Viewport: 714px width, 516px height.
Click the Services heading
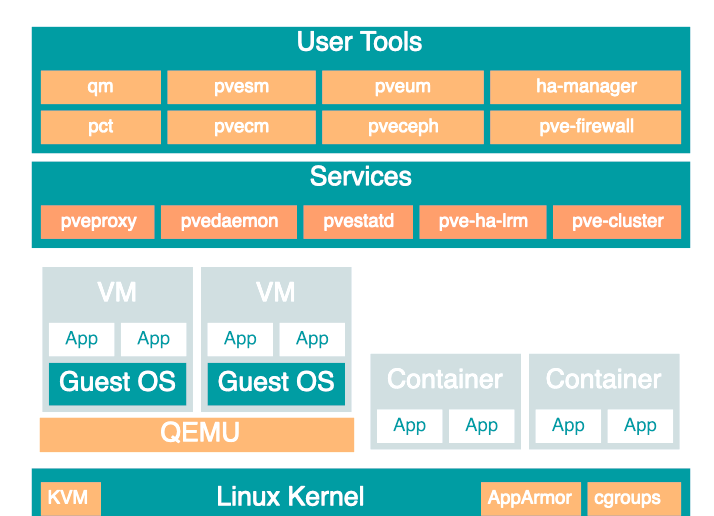coord(361,177)
